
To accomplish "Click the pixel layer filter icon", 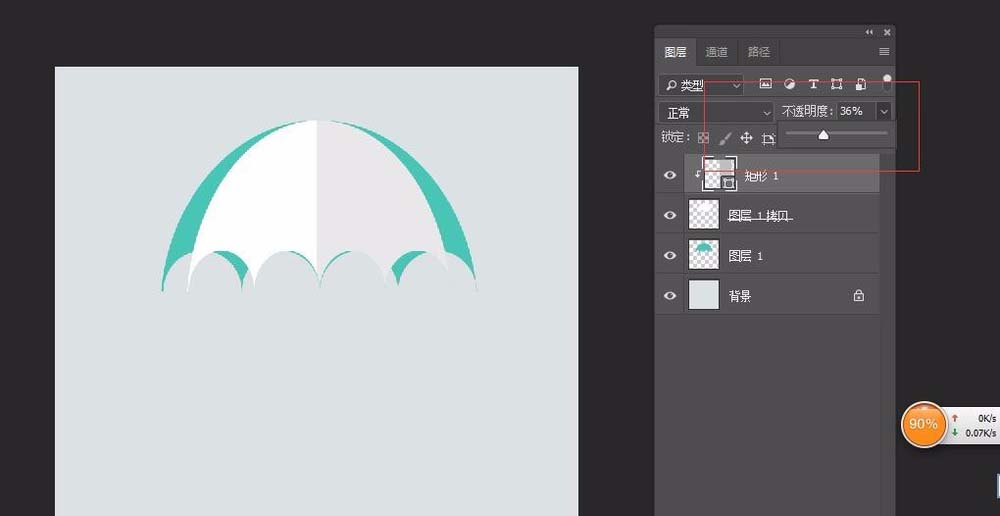I will click(x=766, y=85).
